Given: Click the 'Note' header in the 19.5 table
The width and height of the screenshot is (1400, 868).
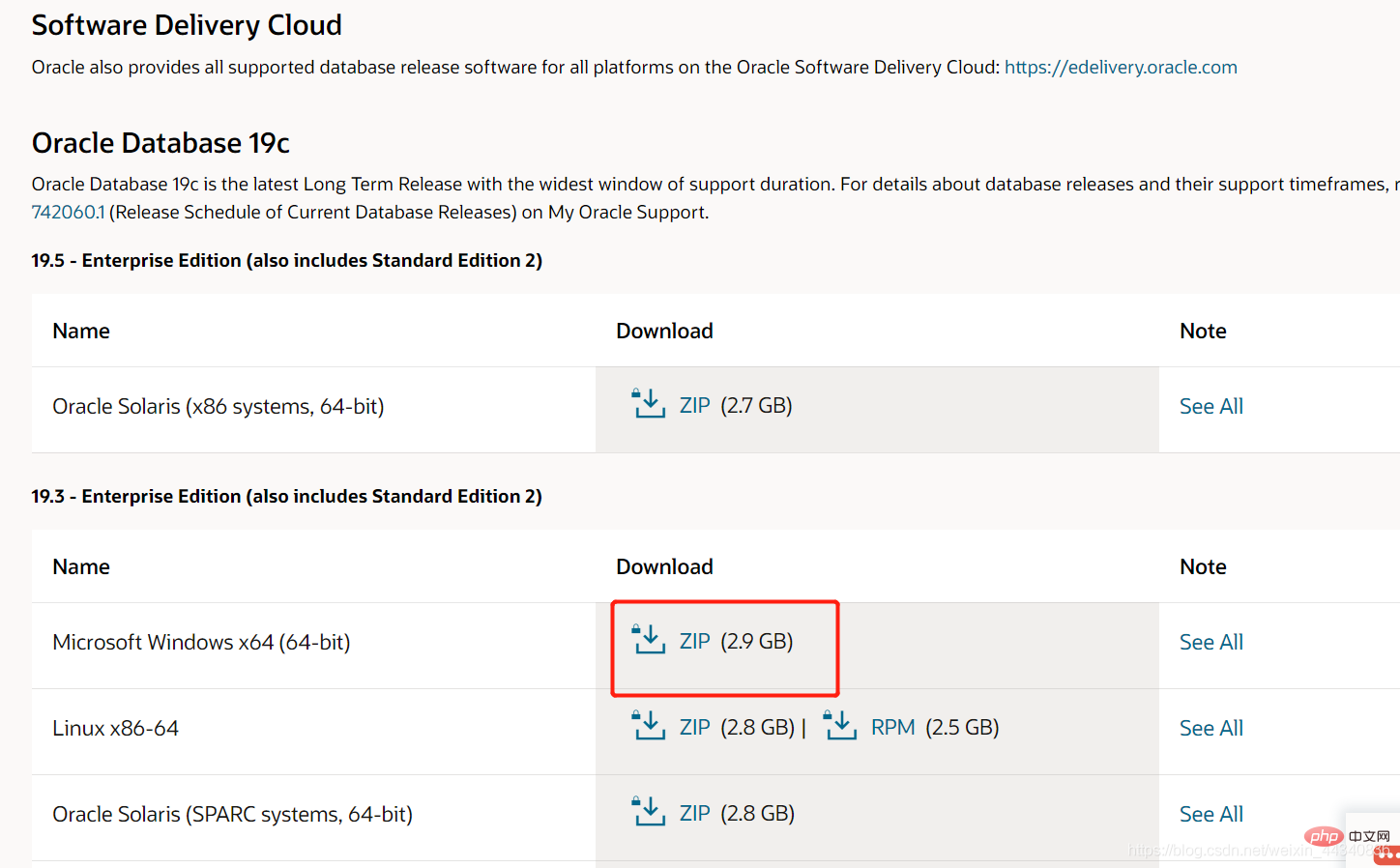Looking at the screenshot, I should tap(1203, 331).
